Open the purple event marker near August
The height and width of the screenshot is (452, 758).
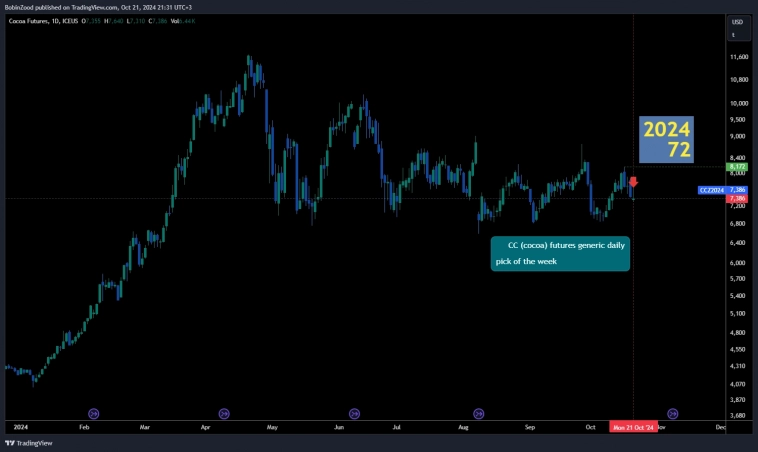click(x=479, y=412)
